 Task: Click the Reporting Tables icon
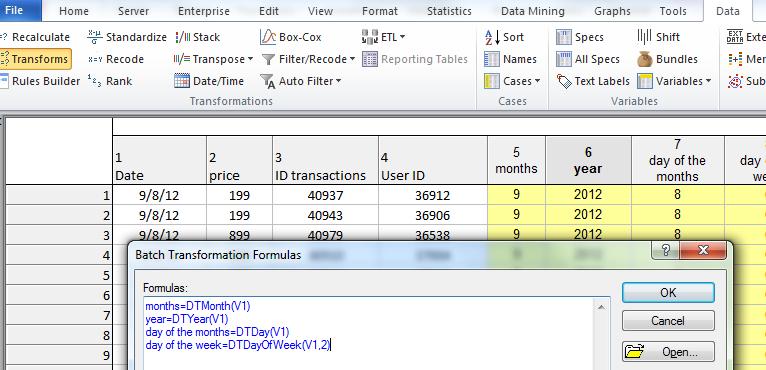click(370, 59)
